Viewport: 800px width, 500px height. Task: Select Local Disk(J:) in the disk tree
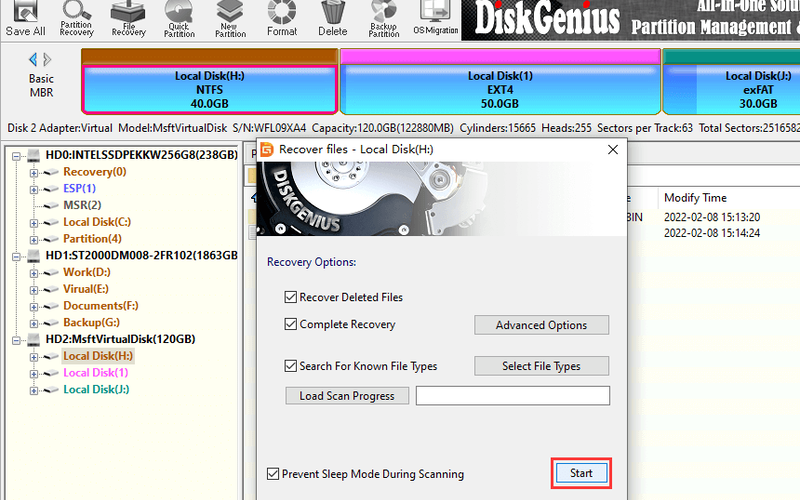tap(96, 389)
